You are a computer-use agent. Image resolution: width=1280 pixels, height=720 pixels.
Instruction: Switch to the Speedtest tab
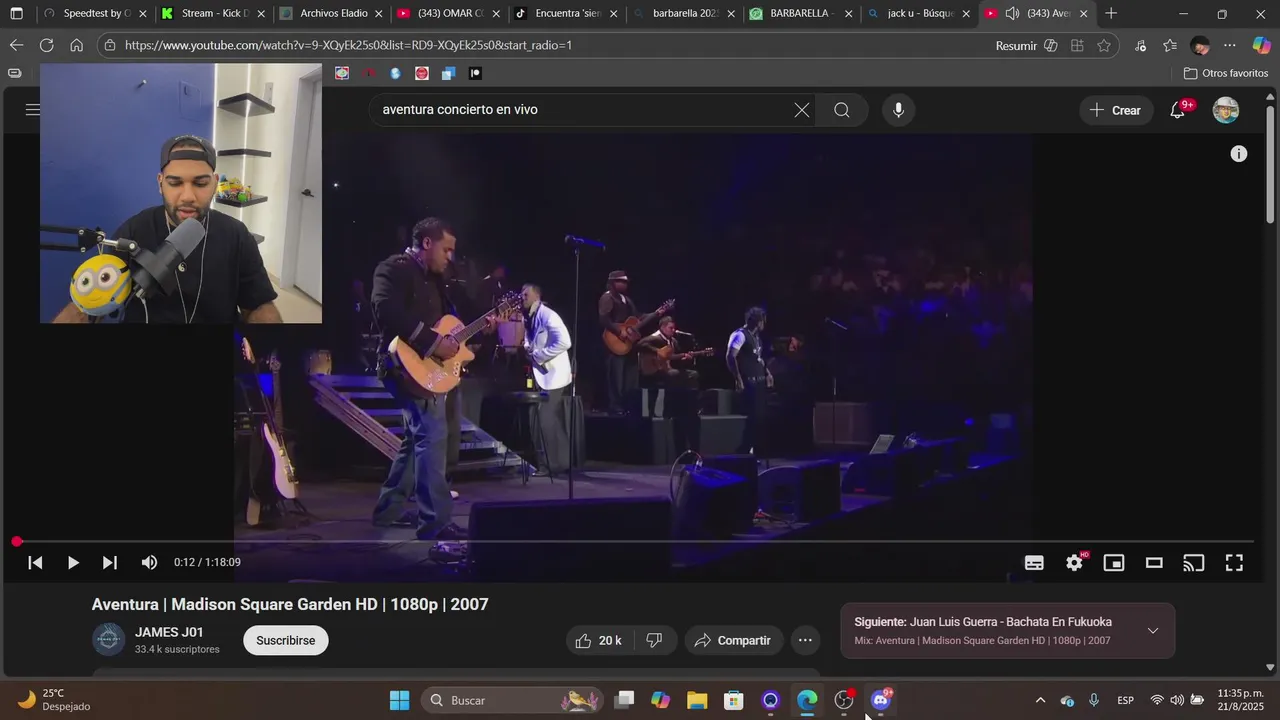click(x=96, y=14)
